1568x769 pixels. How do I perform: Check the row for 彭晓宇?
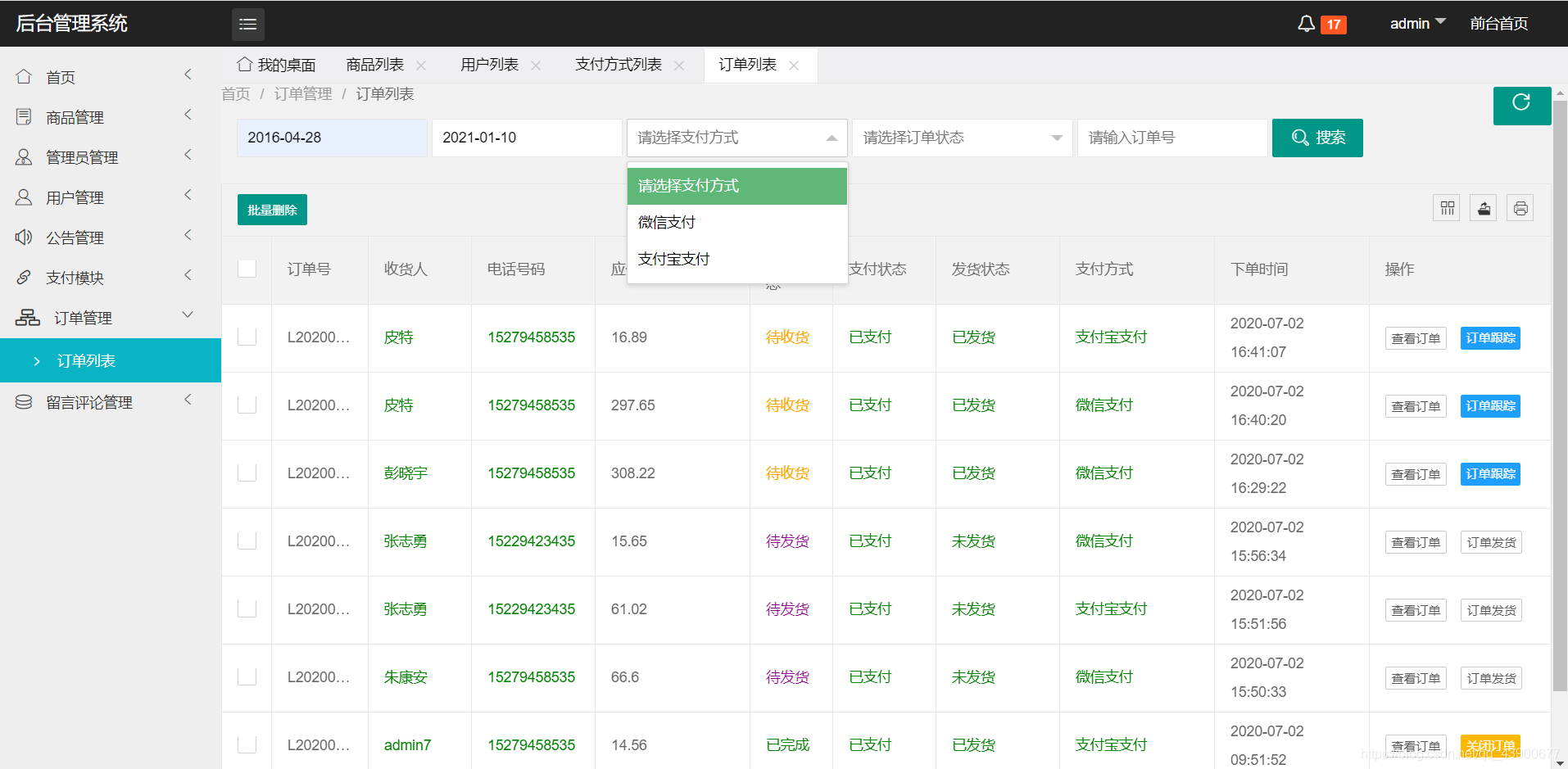point(247,473)
